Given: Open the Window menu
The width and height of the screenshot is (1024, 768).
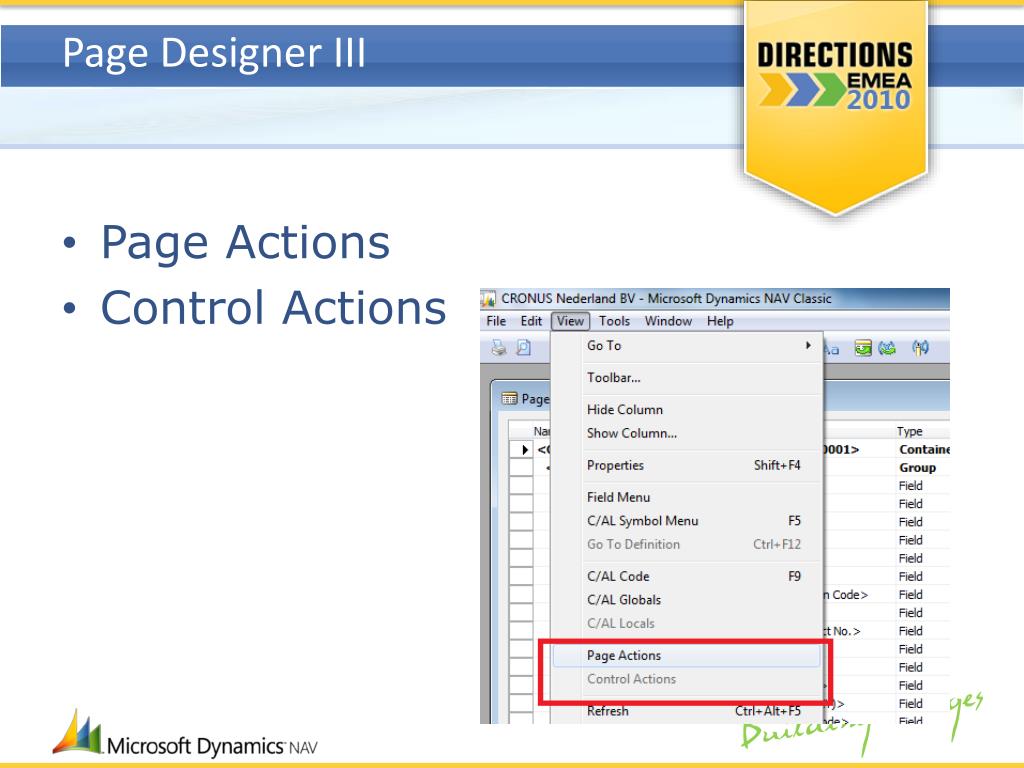Looking at the screenshot, I should click(x=668, y=321).
